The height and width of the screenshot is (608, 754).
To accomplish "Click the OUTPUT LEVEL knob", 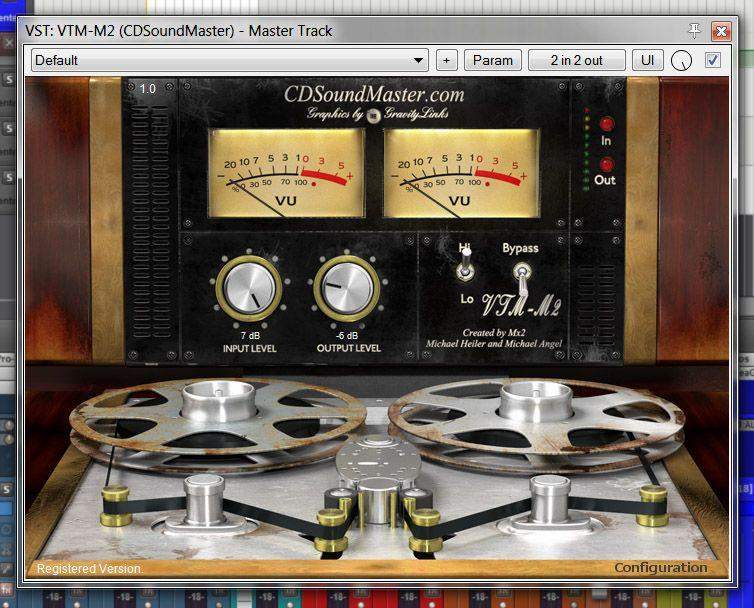I will coord(347,289).
